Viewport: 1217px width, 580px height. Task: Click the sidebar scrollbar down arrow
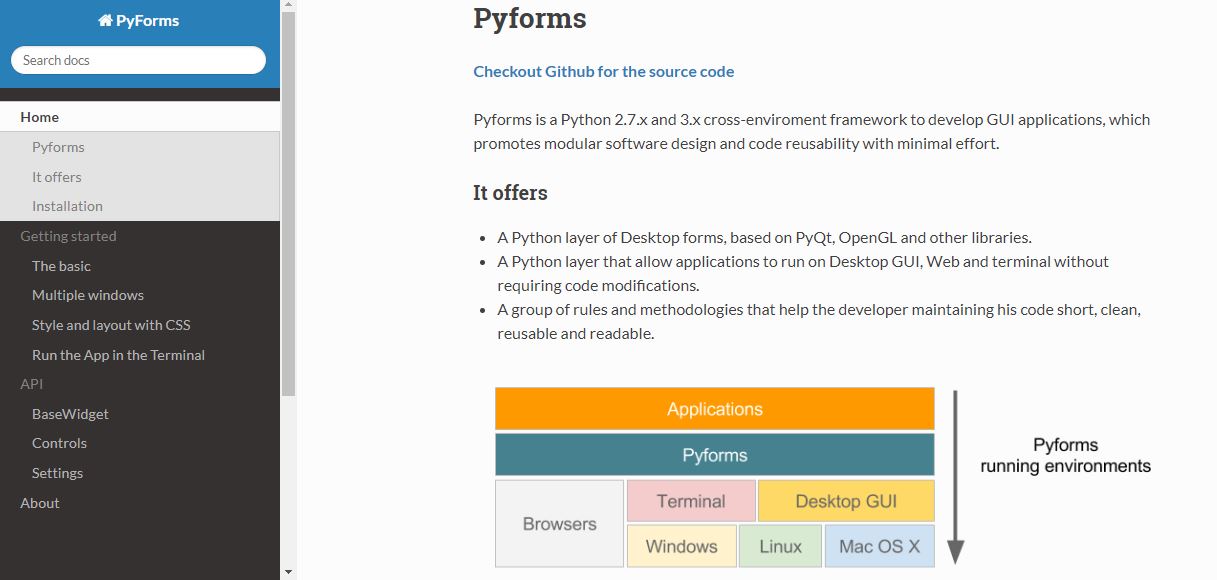[288, 572]
